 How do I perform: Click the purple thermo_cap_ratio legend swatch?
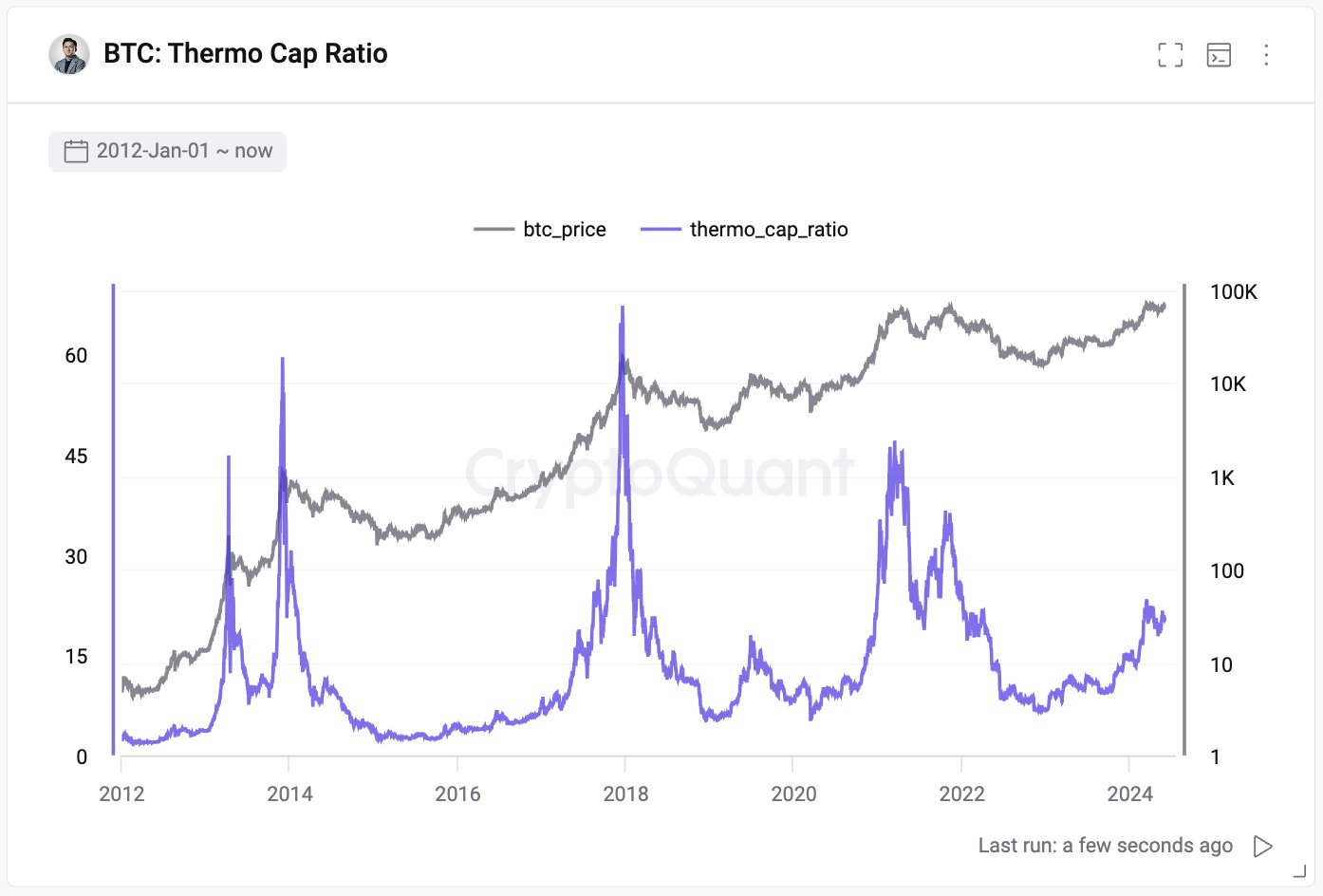pos(661,230)
